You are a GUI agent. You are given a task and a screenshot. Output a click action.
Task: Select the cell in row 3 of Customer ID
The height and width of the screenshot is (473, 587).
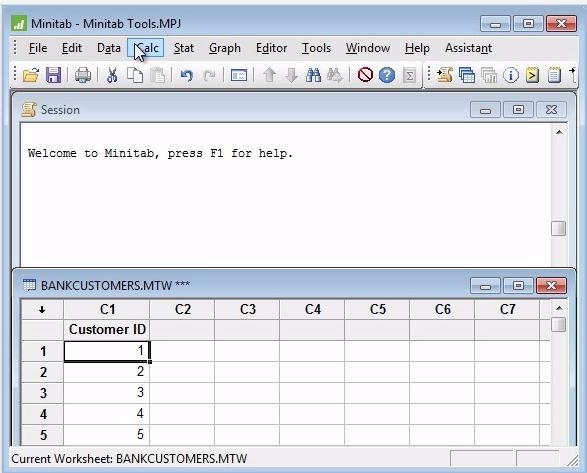click(107, 393)
